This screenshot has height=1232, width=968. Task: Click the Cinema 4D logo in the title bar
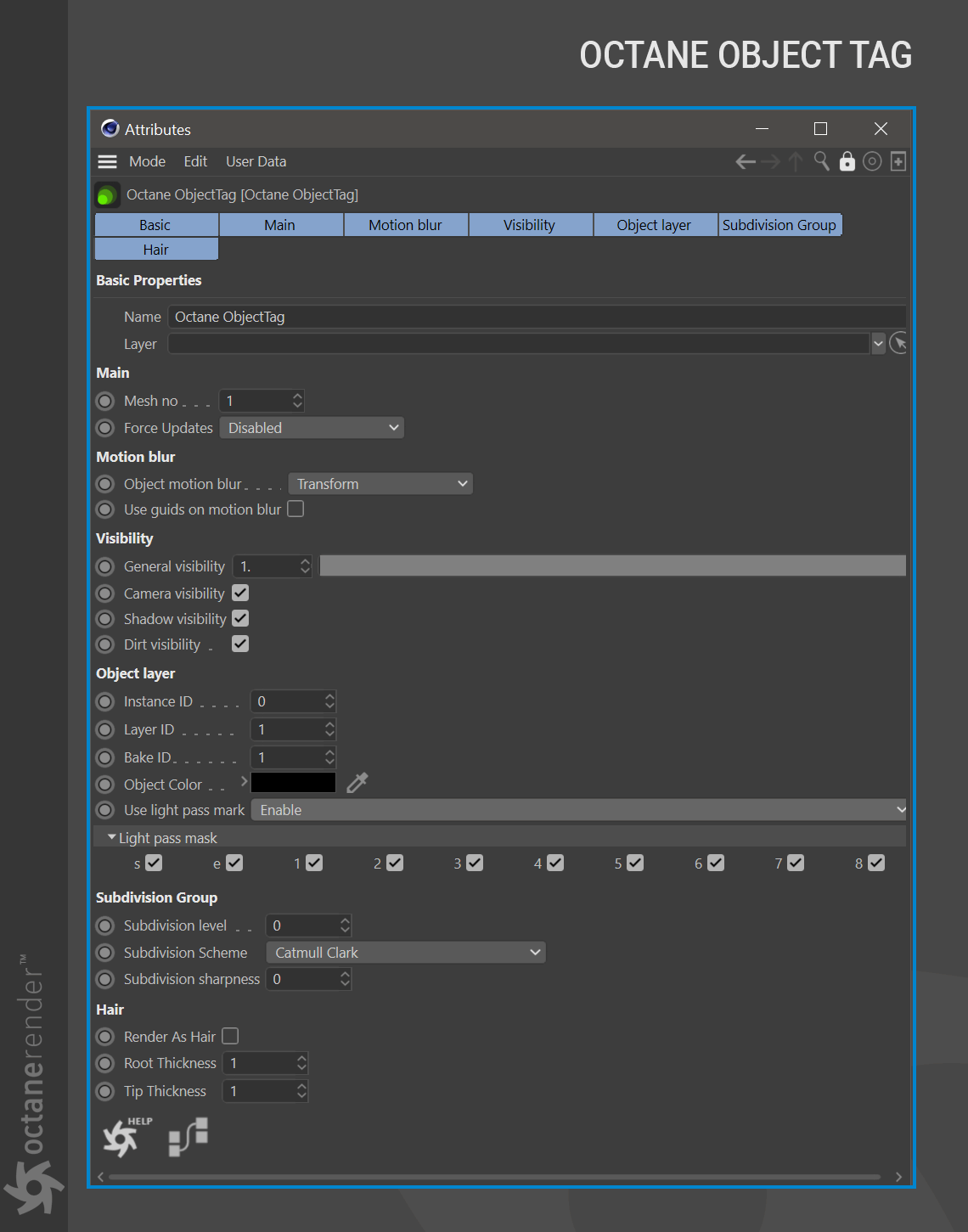click(x=110, y=129)
